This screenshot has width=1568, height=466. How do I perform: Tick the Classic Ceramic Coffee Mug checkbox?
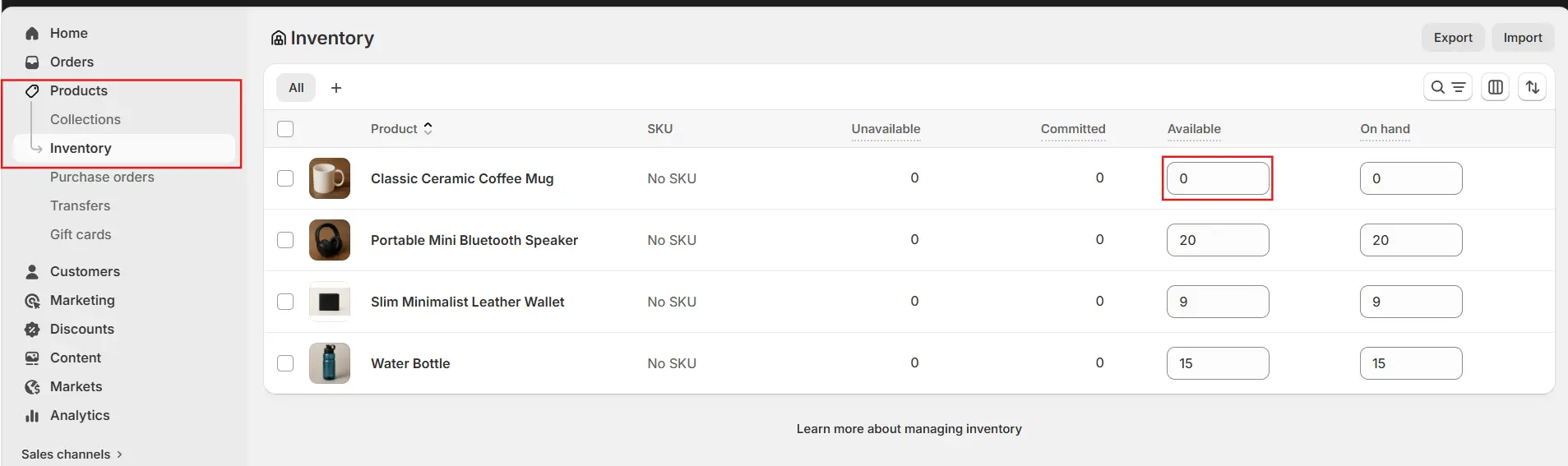[285, 178]
